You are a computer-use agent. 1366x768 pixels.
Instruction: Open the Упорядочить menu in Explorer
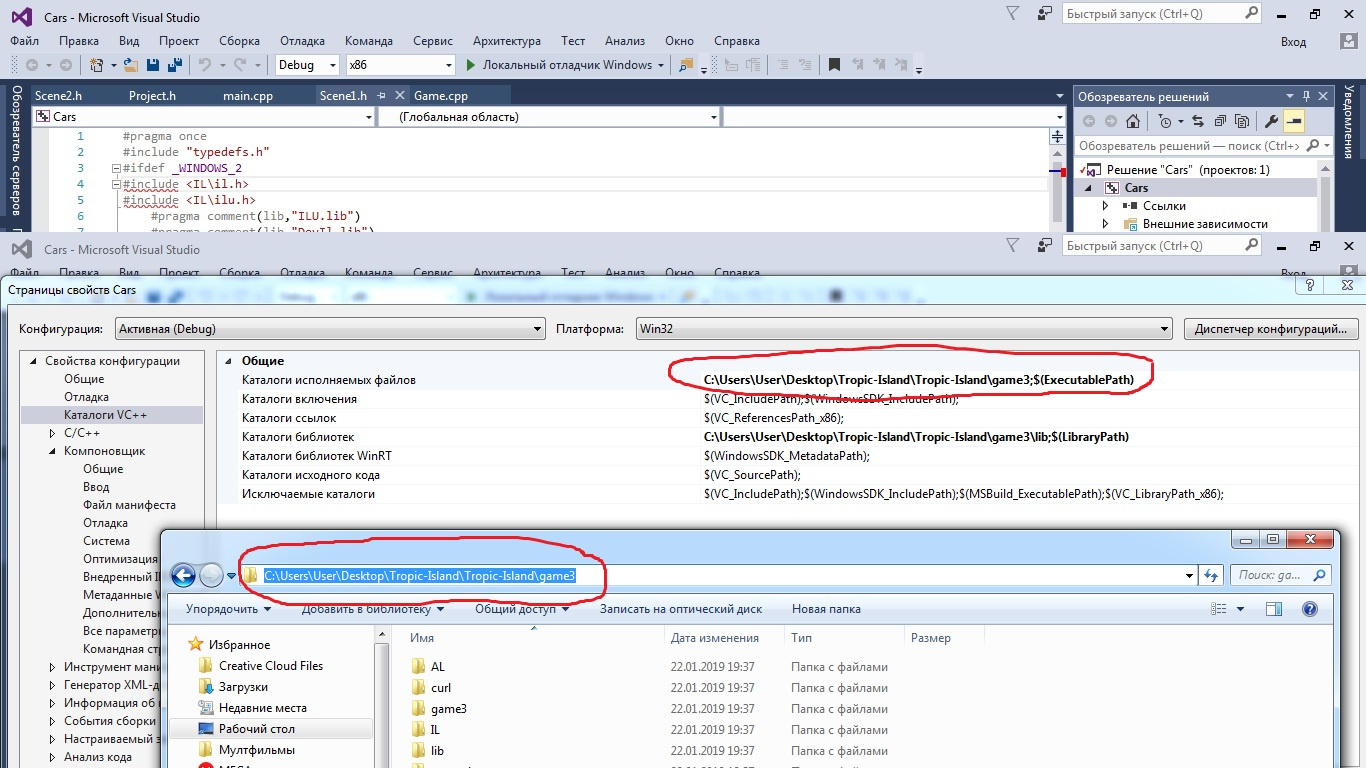pyautogui.click(x=228, y=609)
